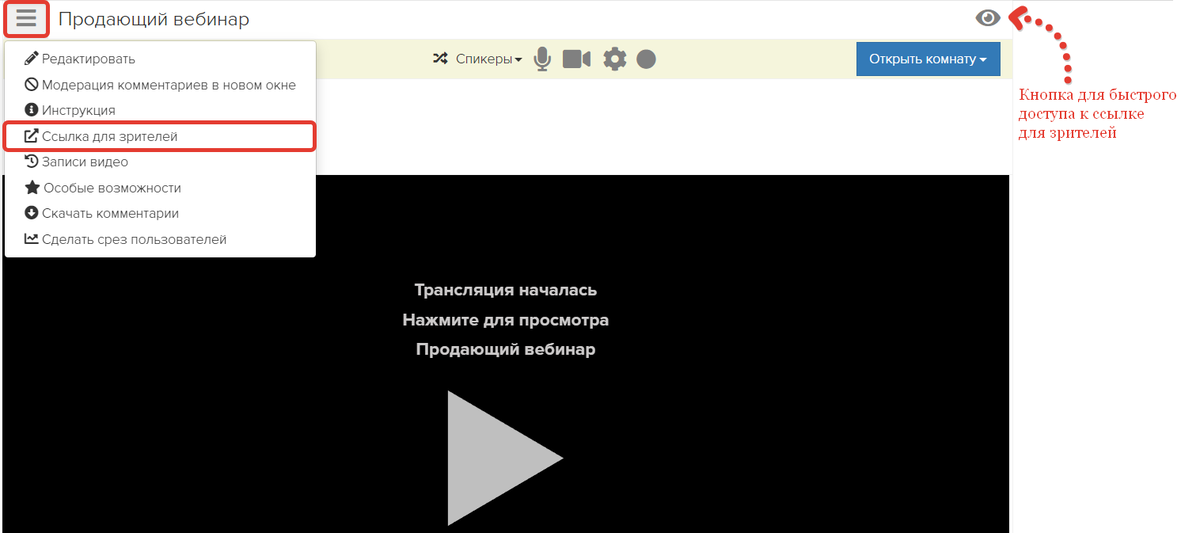Choose Модерация комментариев в новом окне
The image size is (1200, 533).
(x=168, y=85)
